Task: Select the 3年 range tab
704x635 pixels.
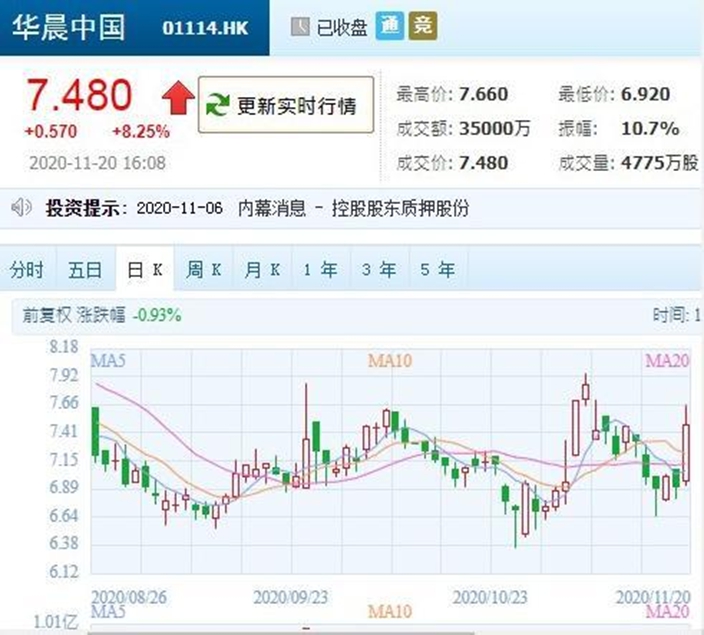Action: pos(379,269)
